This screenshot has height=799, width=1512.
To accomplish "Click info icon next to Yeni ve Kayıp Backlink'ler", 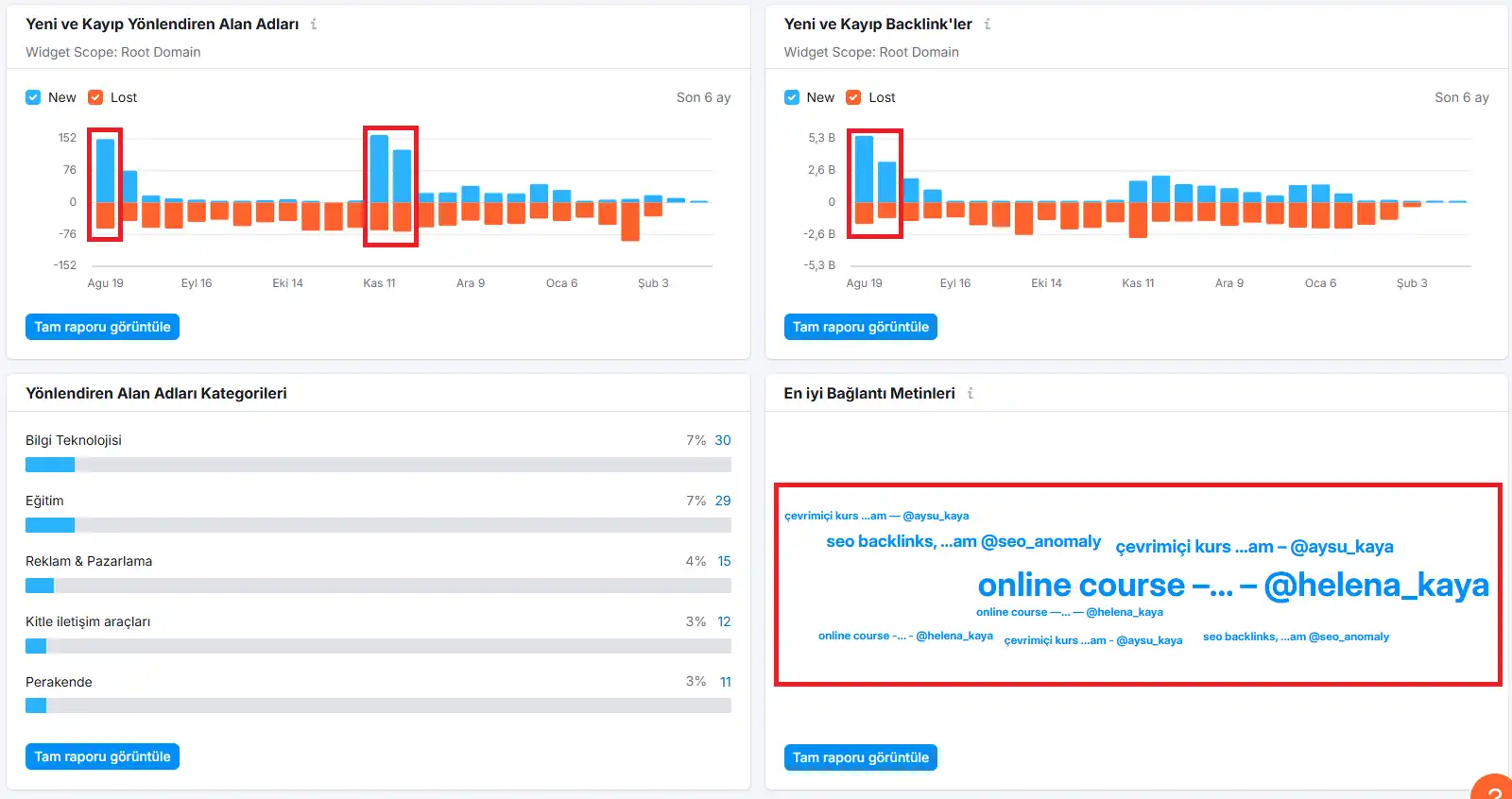I will tap(988, 25).
